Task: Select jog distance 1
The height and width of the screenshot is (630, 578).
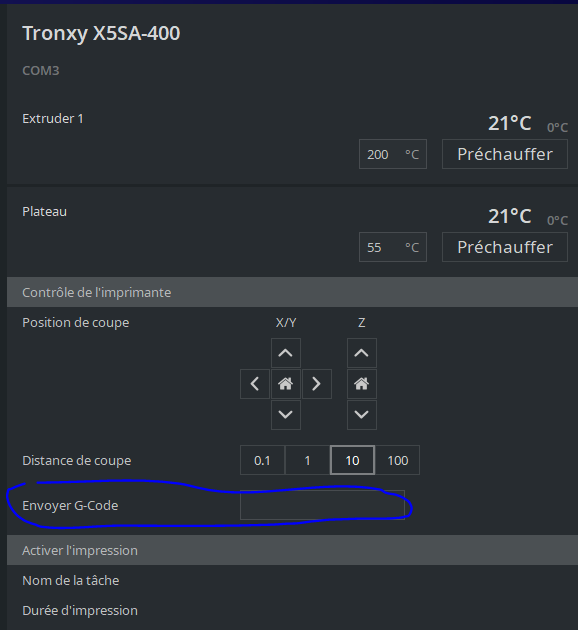Action: 307,460
